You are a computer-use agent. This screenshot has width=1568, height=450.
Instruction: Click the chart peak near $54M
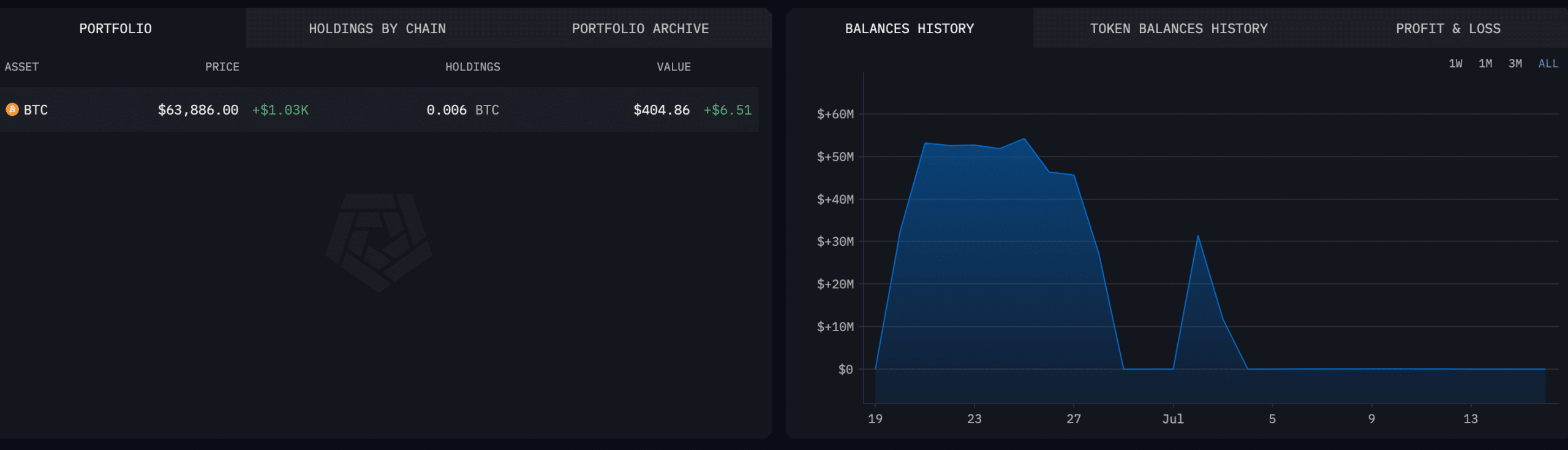tap(1024, 139)
